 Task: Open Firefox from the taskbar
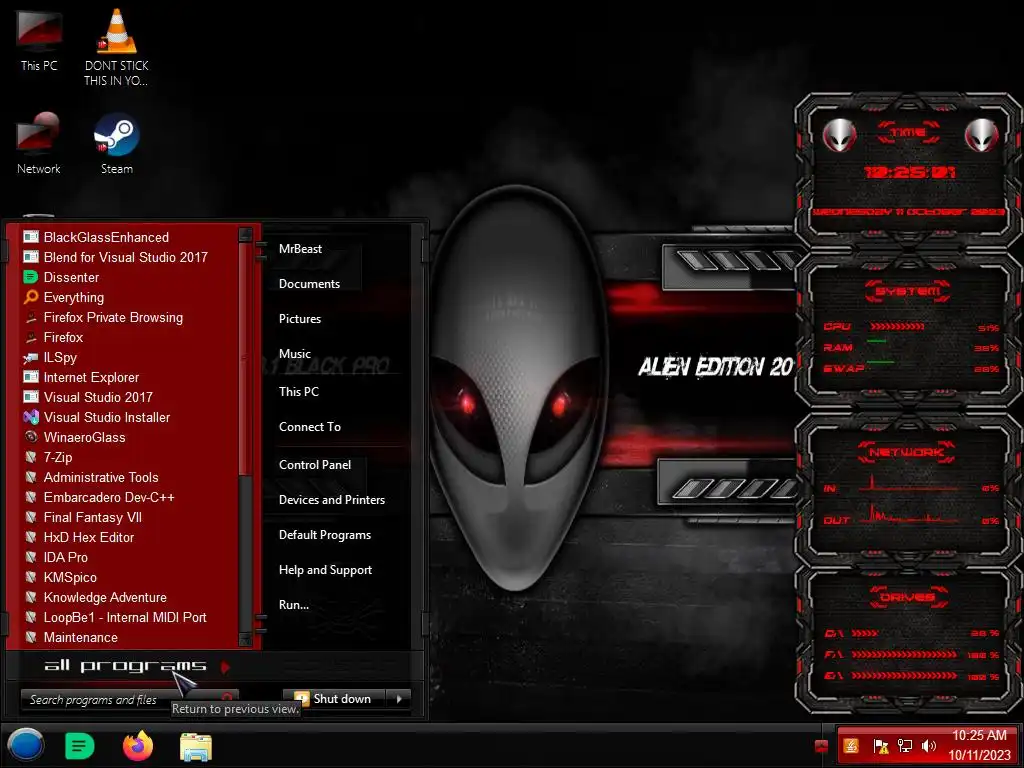click(138, 746)
